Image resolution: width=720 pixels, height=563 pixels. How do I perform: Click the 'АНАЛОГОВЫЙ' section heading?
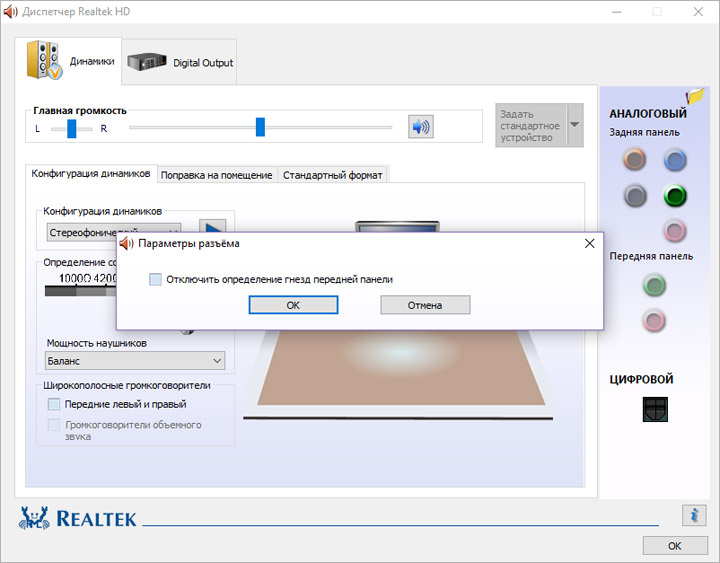(648, 113)
